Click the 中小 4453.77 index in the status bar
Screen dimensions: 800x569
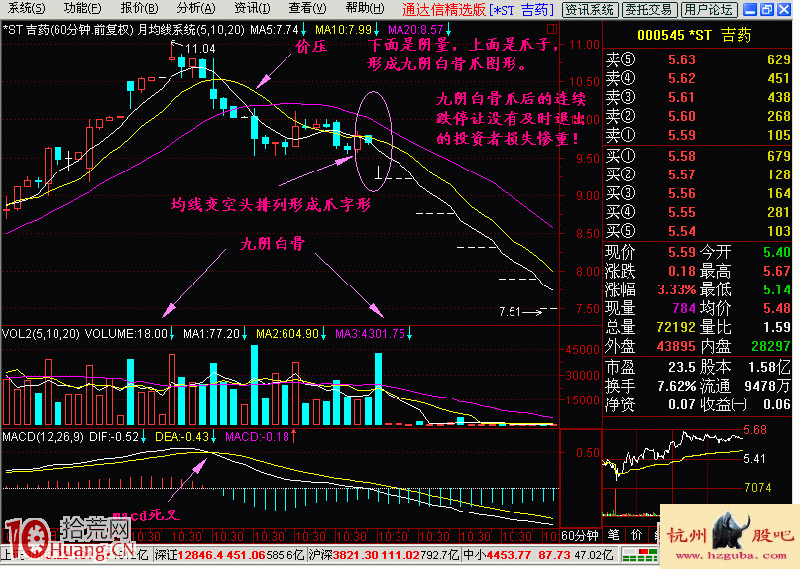[x=540, y=555]
